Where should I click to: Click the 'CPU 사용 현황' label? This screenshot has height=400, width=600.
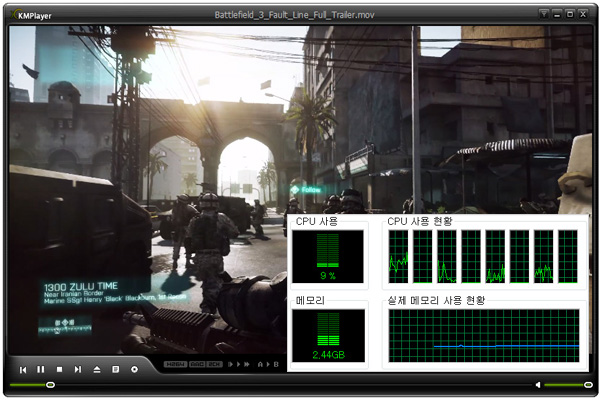pyautogui.click(x=420, y=221)
